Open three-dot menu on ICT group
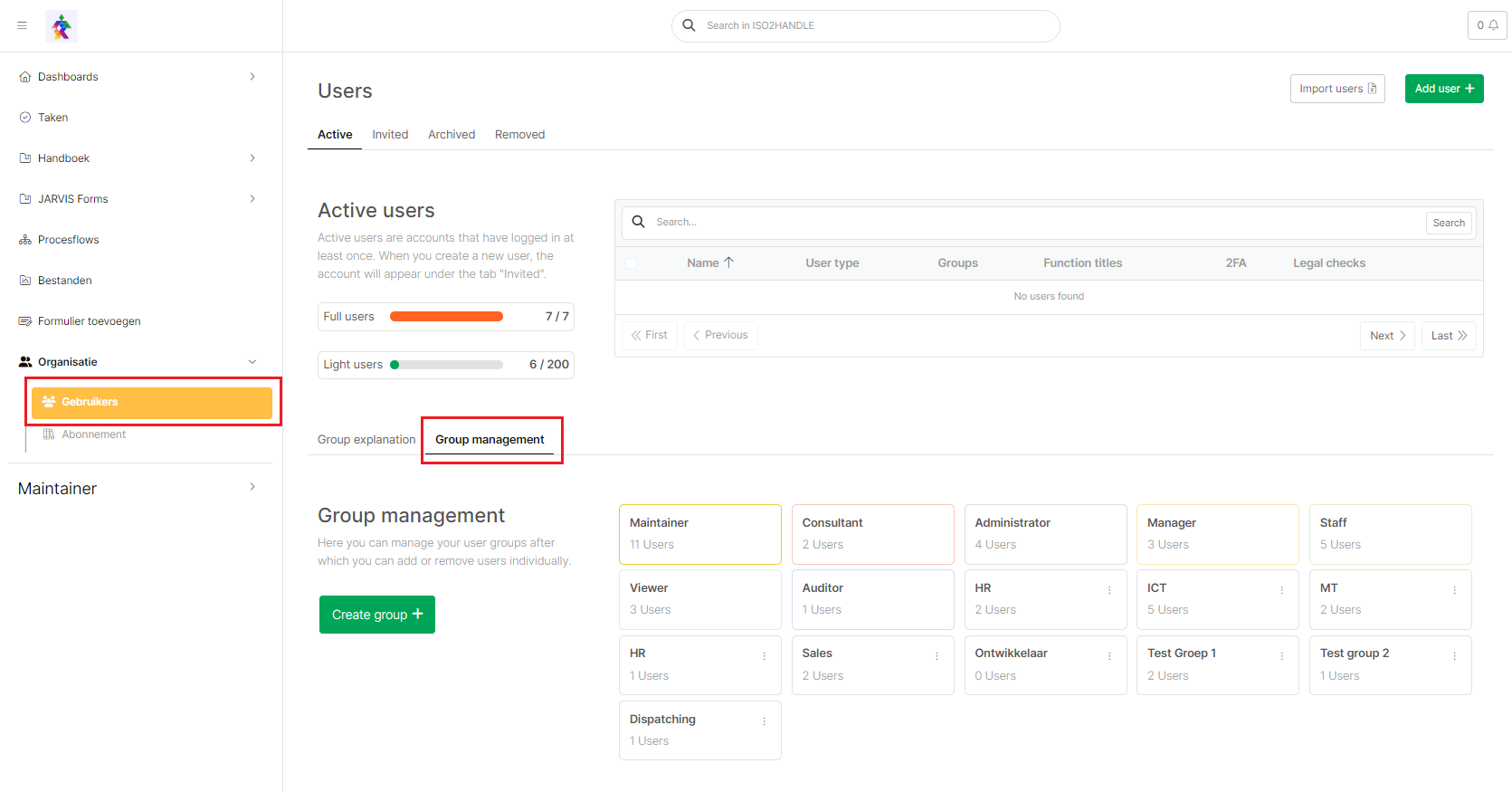 (1281, 590)
